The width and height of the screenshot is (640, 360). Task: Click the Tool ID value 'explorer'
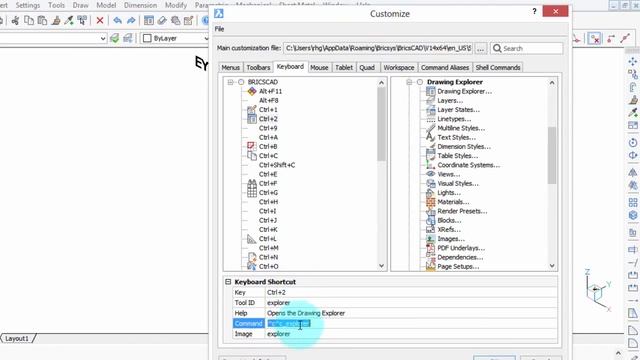tap(278, 303)
